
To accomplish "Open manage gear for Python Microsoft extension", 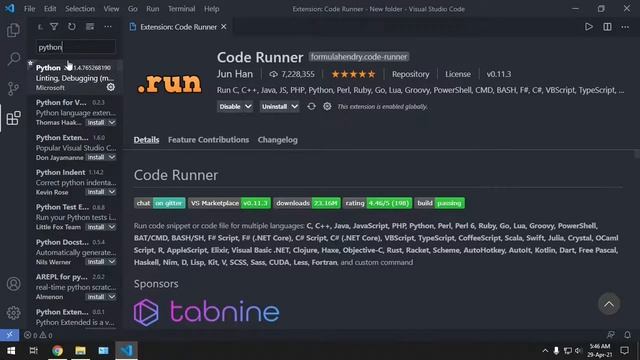I will pyautogui.click(x=111, y=87).
